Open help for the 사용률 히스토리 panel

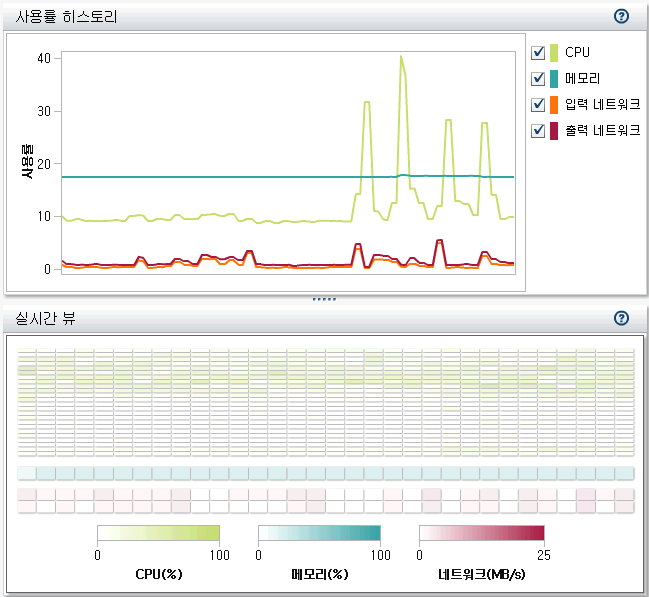(x=621, y=16)
